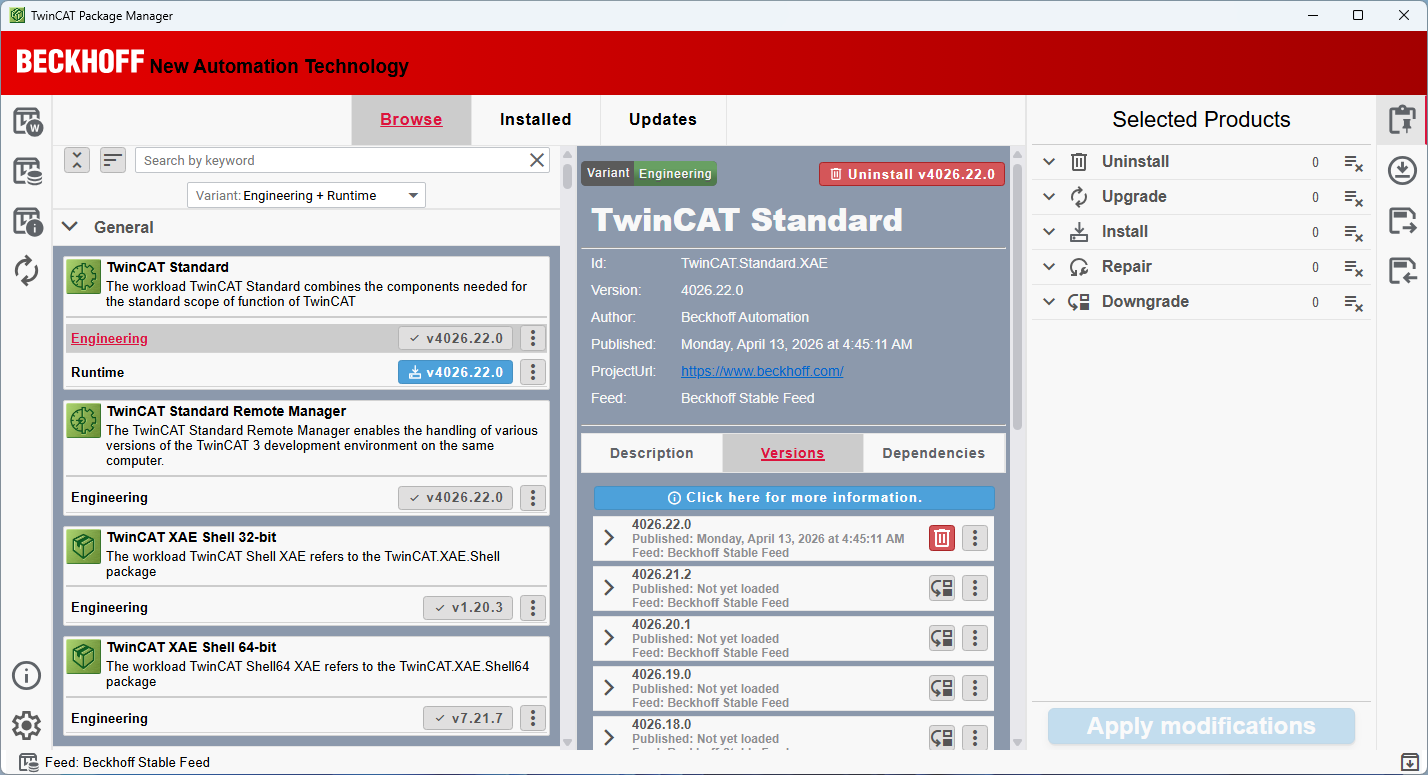
Task: Install Runtime v4026.22.0 of TwinCAT Standard
Action: tap(456, 372)
